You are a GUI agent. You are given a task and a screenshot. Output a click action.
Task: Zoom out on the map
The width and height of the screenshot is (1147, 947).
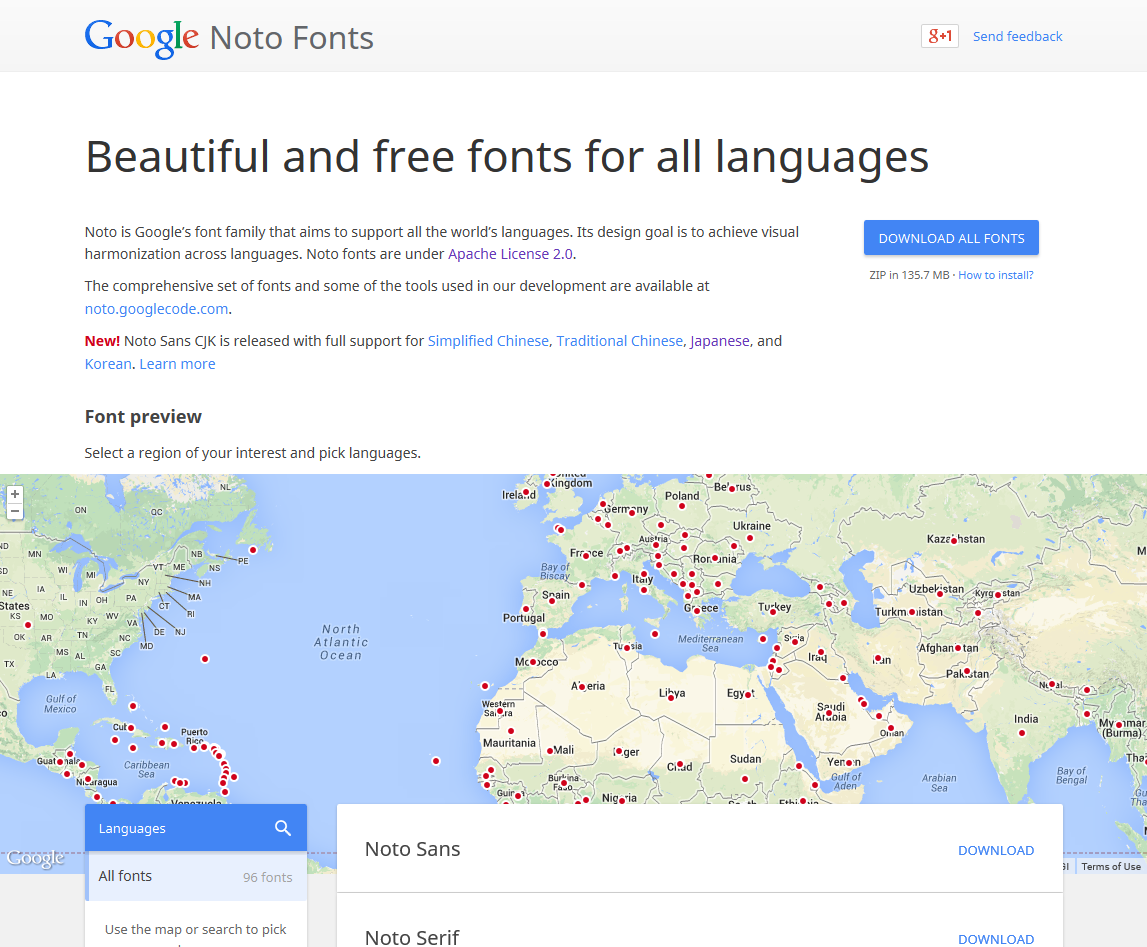(15, 510)
